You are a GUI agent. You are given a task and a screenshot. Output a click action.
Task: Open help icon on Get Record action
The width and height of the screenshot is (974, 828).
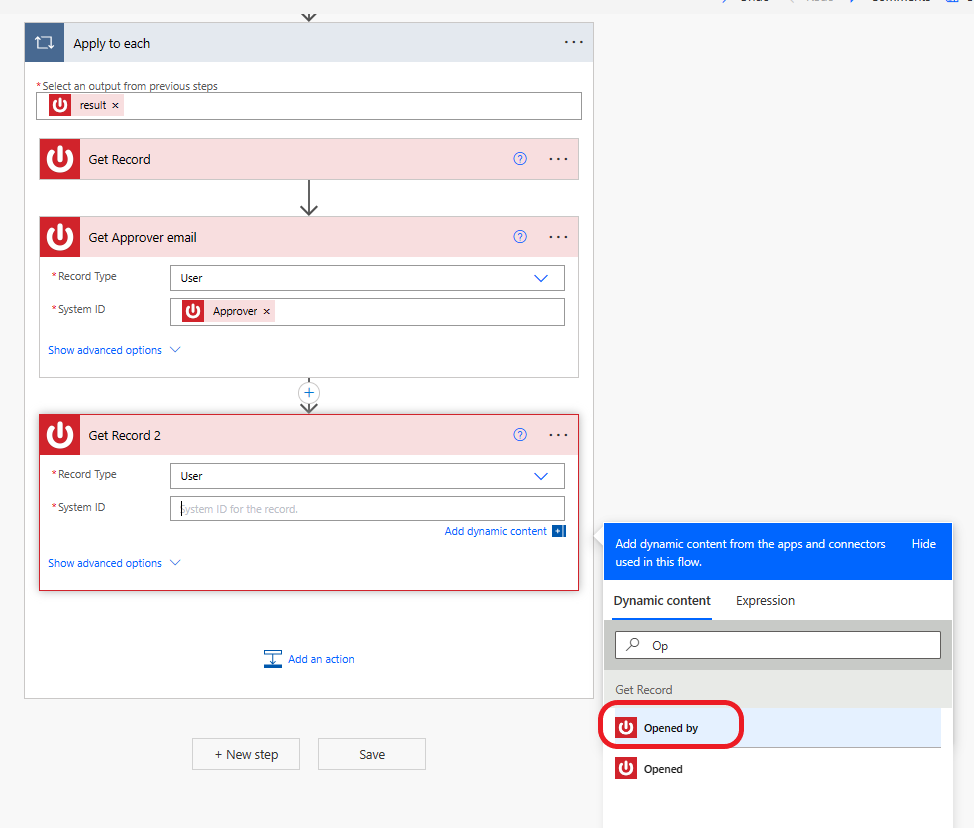pos(520,159)
